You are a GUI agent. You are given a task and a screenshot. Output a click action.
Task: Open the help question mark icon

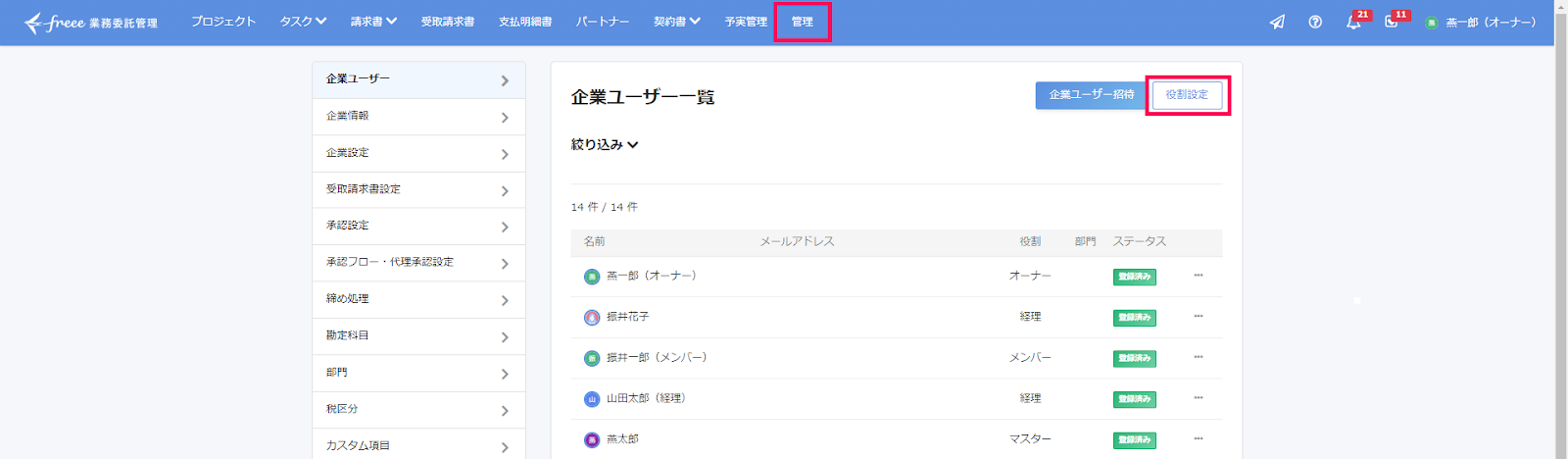pos(1315,22)
